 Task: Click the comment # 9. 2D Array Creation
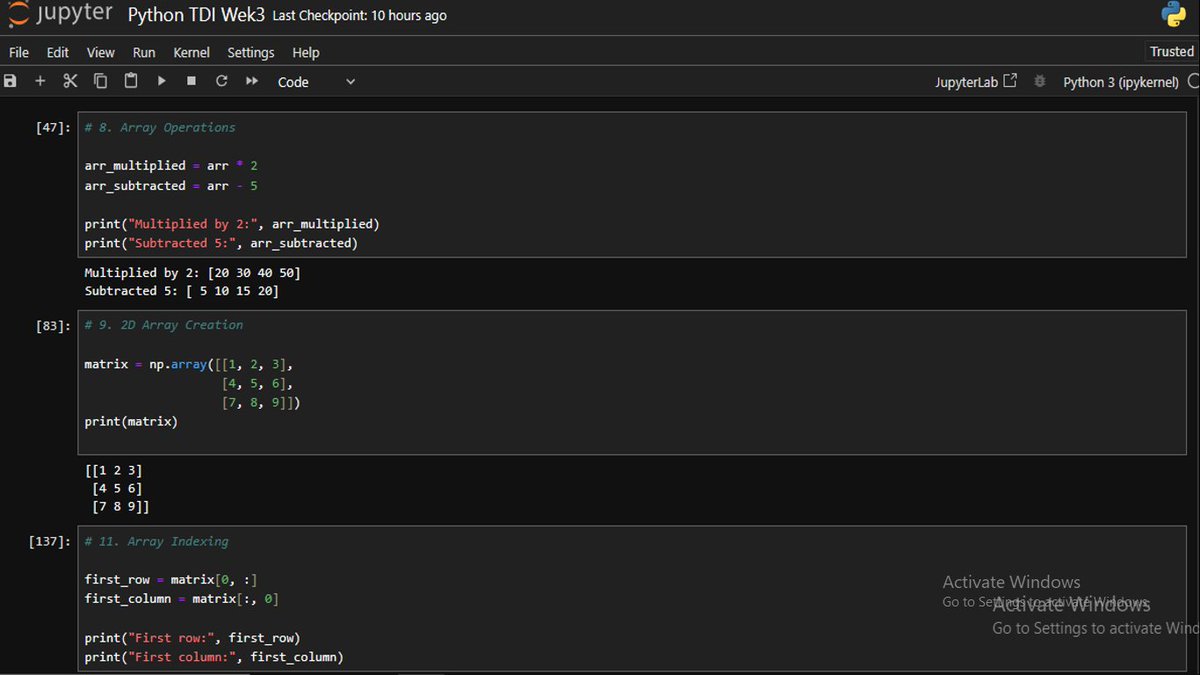point(164,326)
